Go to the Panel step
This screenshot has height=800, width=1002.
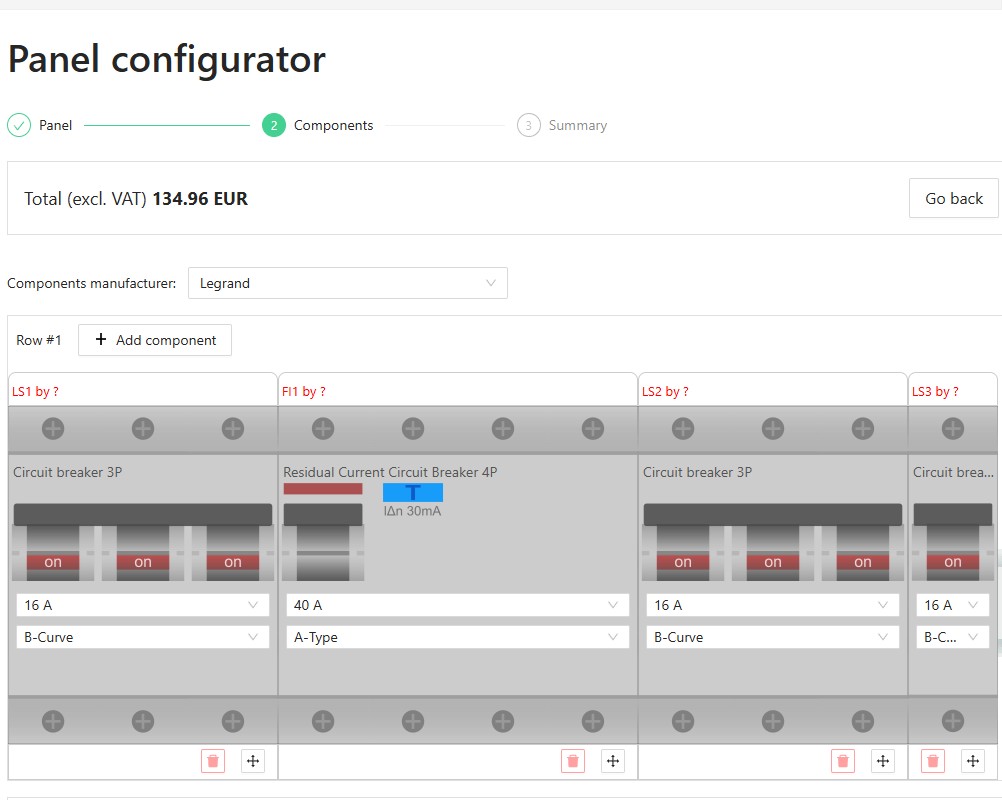(x=40, y=125)
